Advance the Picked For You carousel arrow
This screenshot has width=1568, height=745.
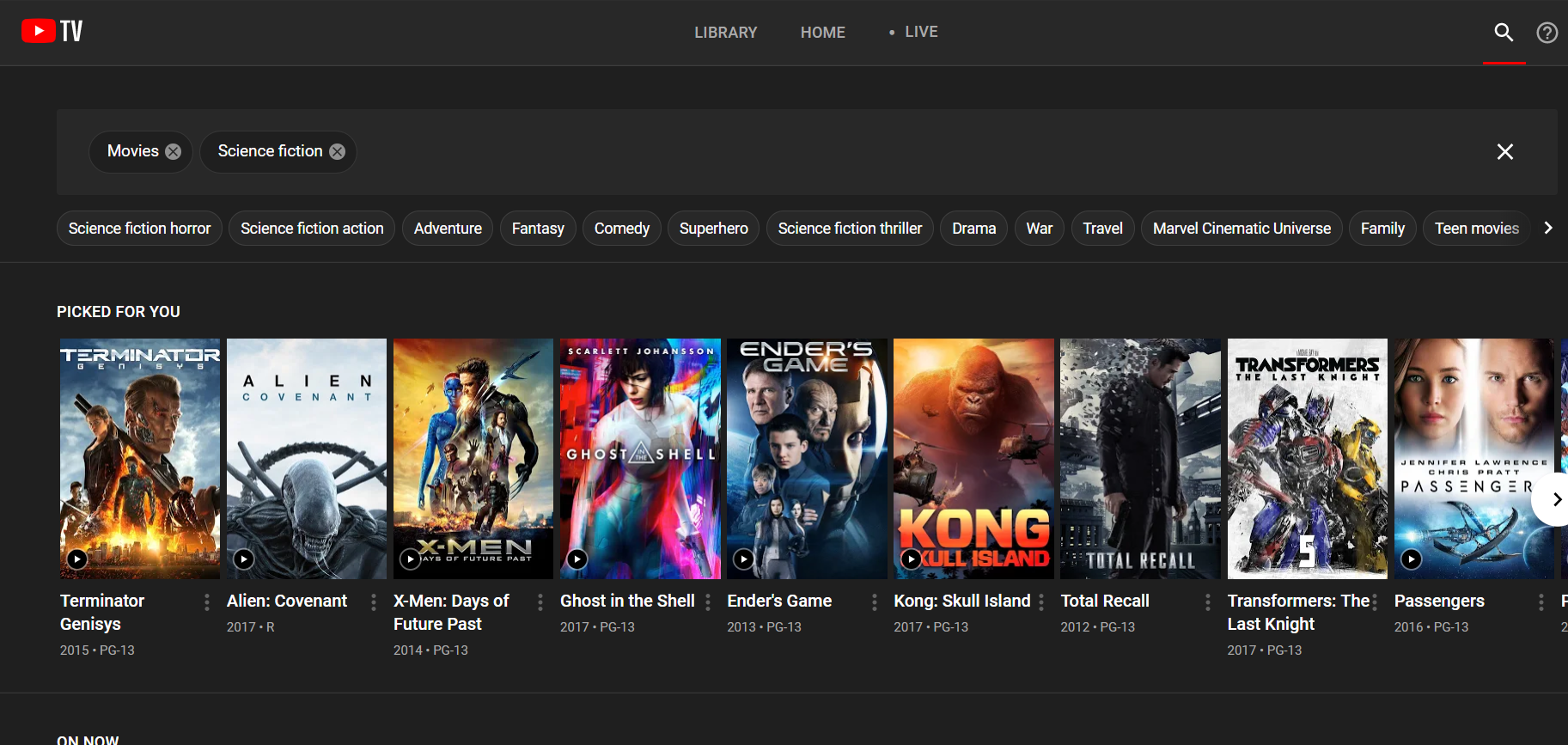1556,499
